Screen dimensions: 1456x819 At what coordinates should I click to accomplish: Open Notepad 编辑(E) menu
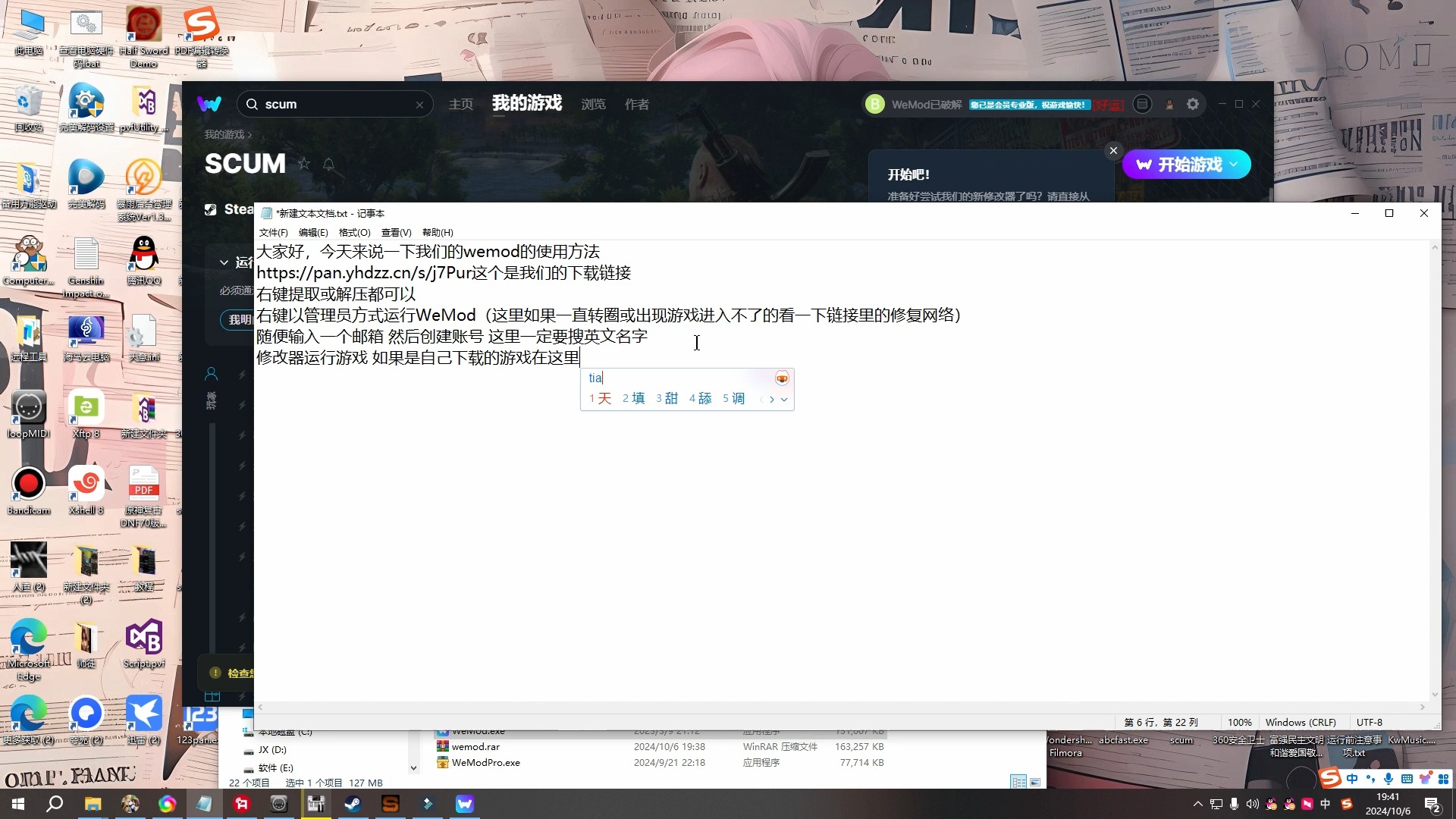coord(313,232)
